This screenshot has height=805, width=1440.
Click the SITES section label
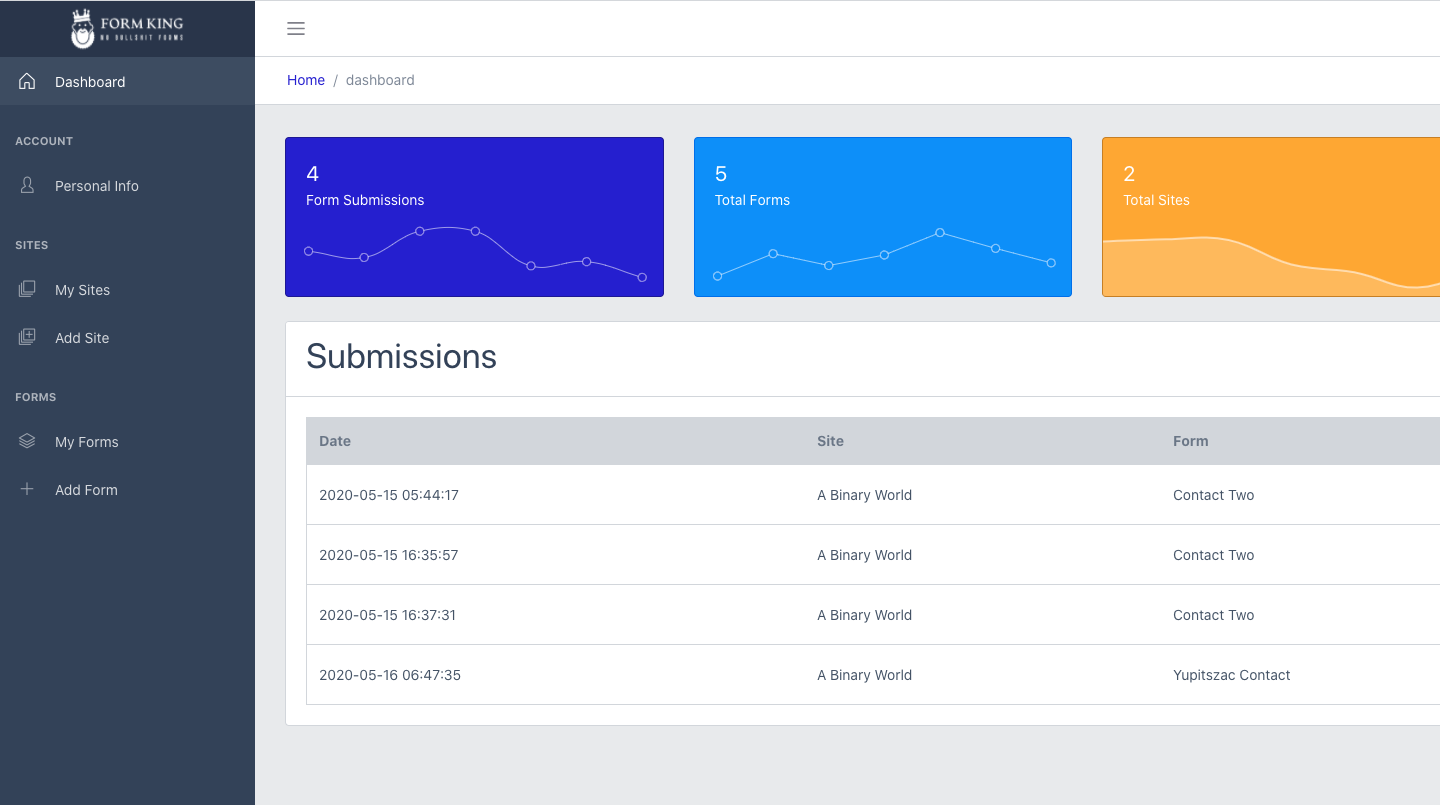tap(32, 245)
